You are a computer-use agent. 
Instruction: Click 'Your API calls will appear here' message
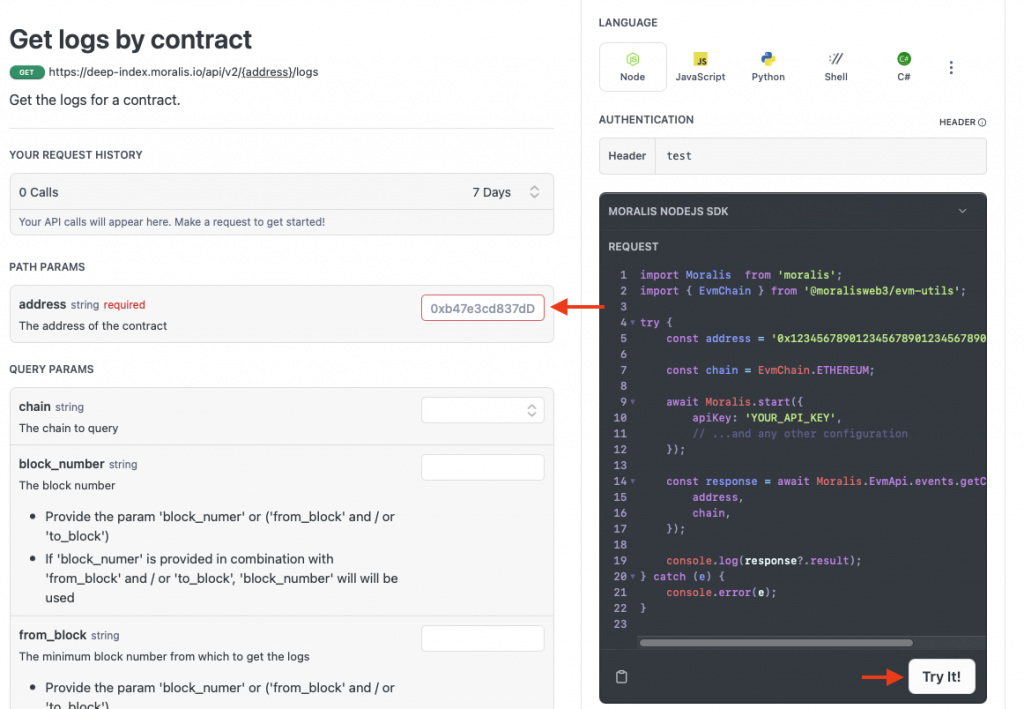tap(172, 222)
